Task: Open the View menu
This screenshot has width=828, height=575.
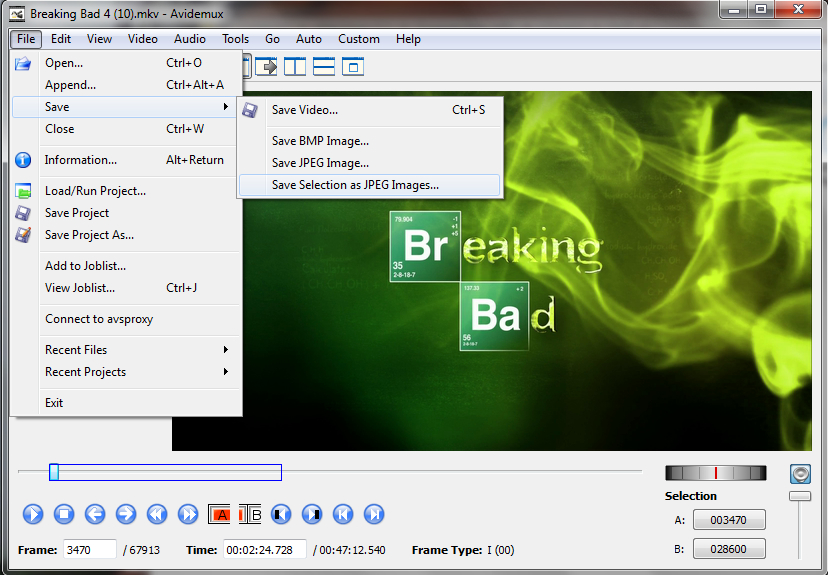Action: tap(99, 39)
